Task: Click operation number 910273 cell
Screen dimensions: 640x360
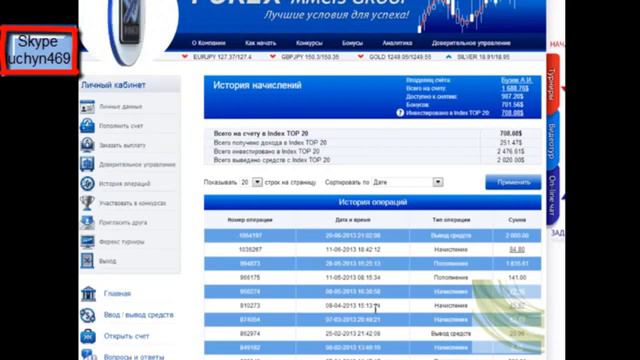Action: point(250,305)
